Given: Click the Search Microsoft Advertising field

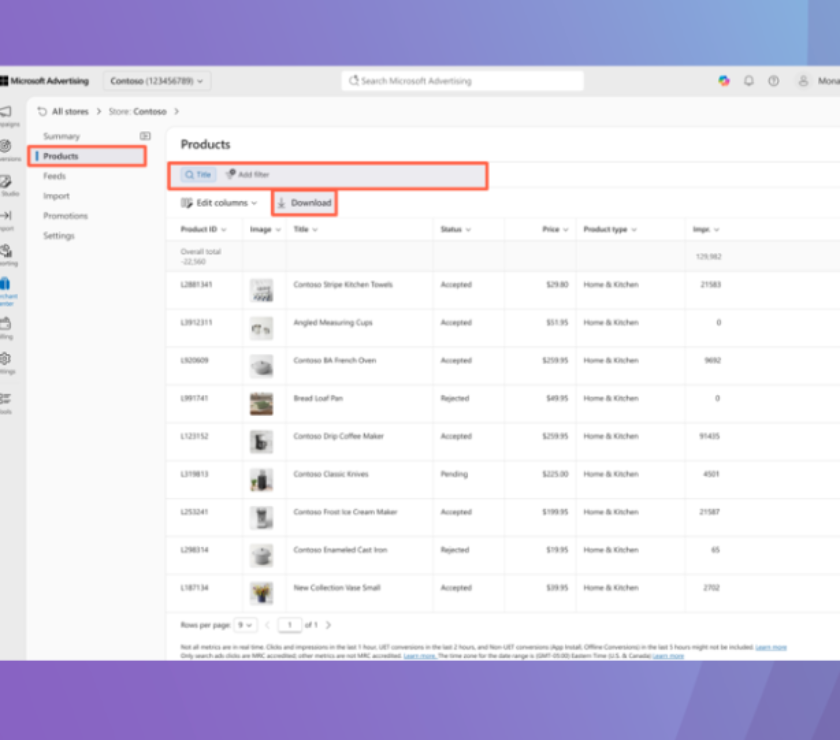Looking at the screenshot, I should (462, 81).
